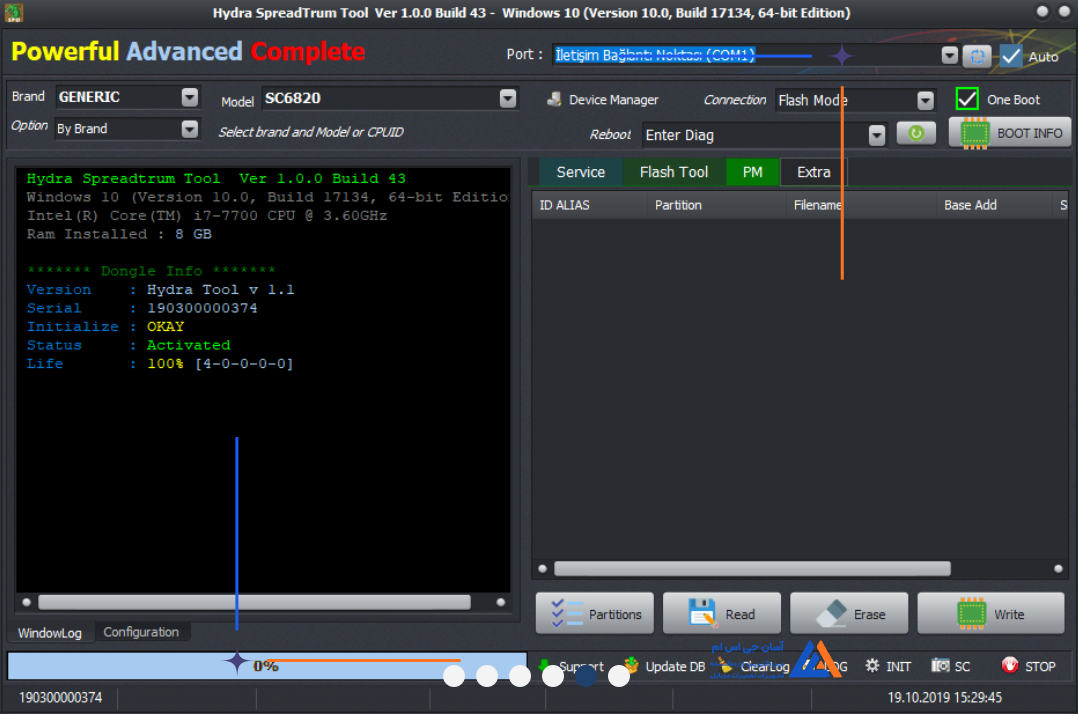The image size is (1078, 714).
Task: Click the Partitions checklist button
Action: [x=595, y=613]
